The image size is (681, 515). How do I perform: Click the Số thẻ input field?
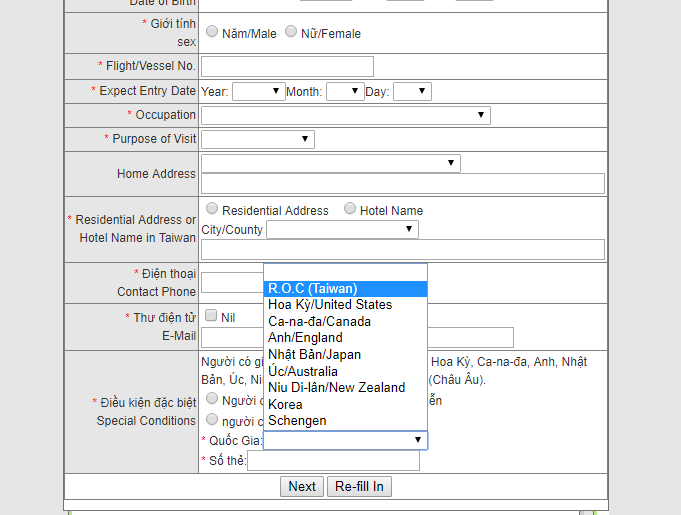click(333, 461)
